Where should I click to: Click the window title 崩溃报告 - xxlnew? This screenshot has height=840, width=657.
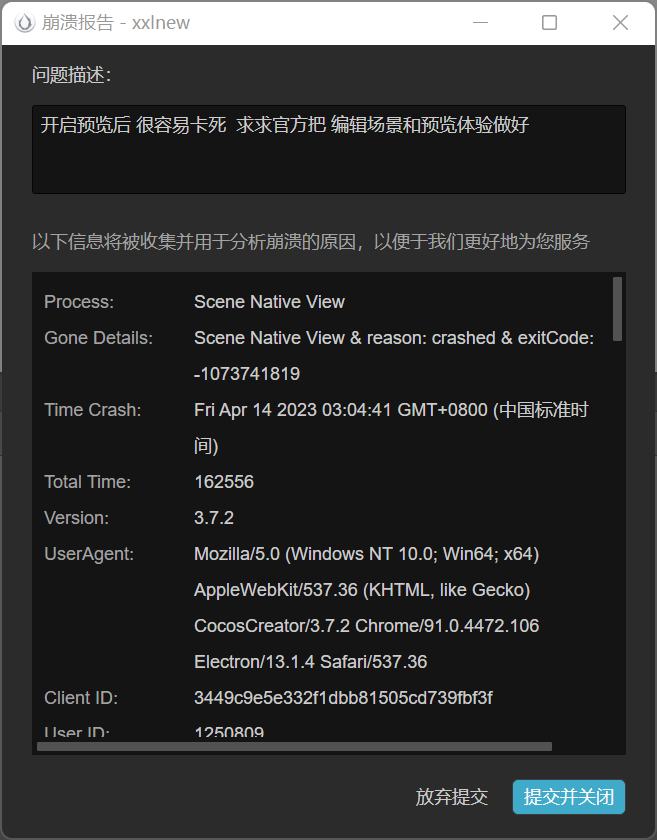point(116,23)
